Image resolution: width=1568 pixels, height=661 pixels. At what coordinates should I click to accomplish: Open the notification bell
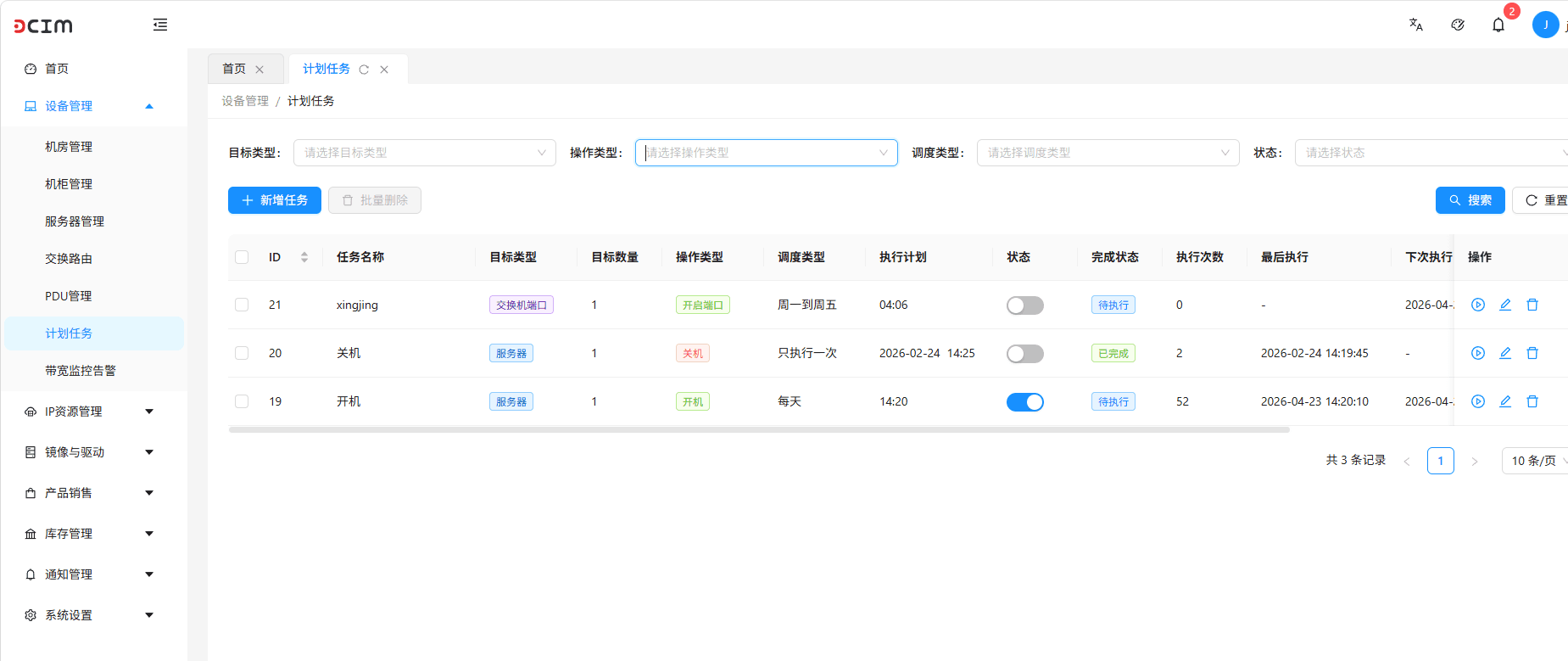click(x=1498, y=25)
